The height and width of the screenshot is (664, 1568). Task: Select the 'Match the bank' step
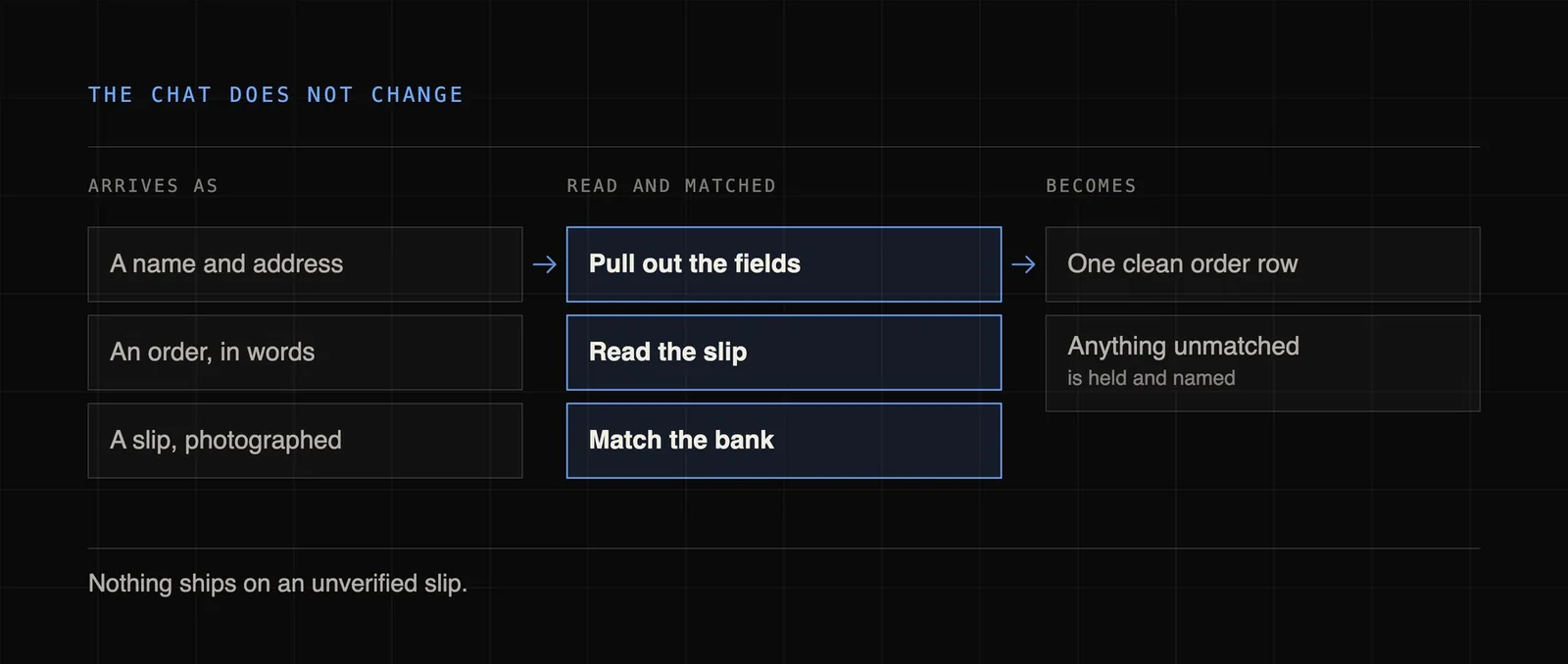coord(784,441)
